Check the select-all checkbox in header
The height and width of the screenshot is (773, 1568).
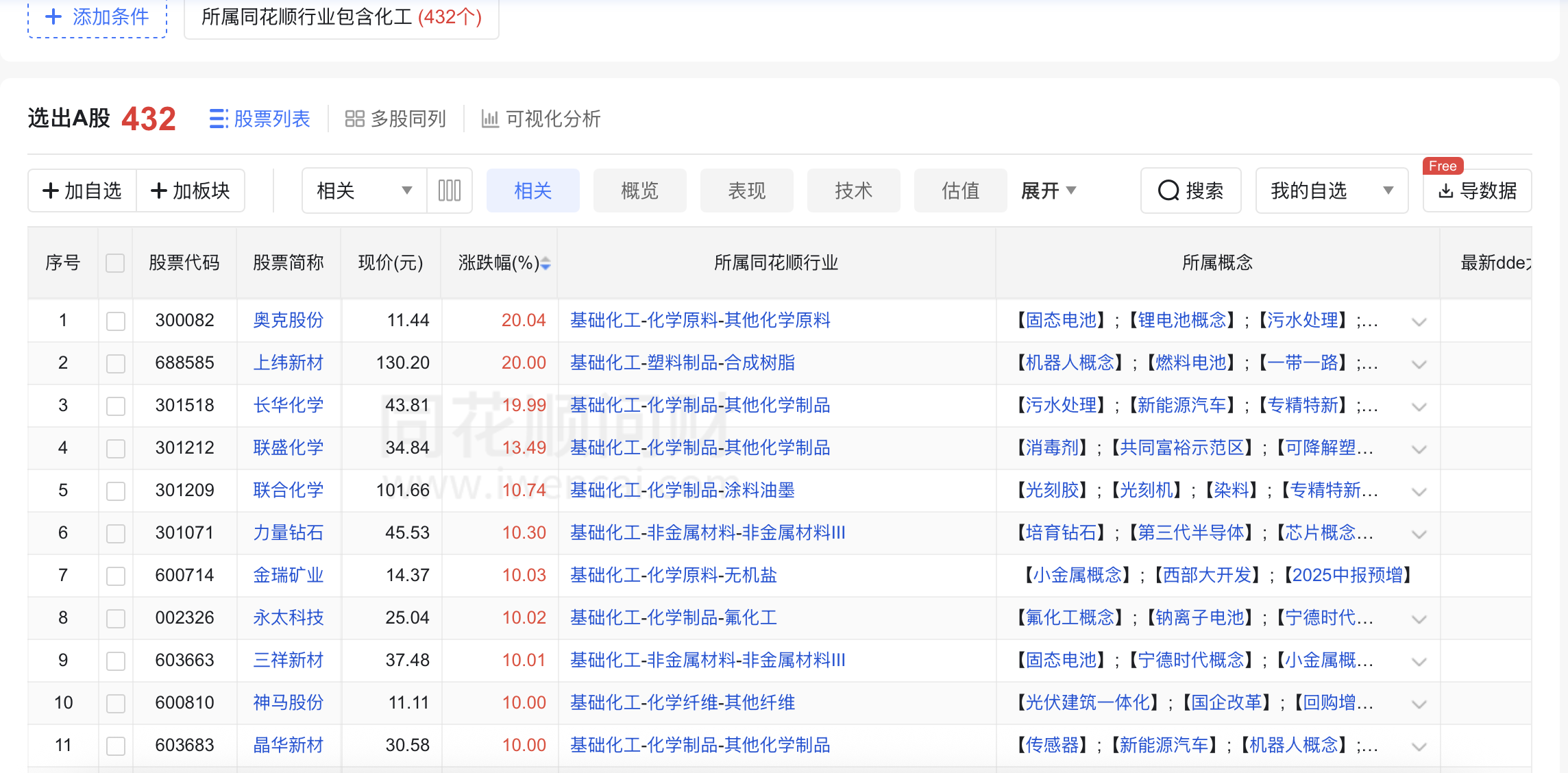115,263
